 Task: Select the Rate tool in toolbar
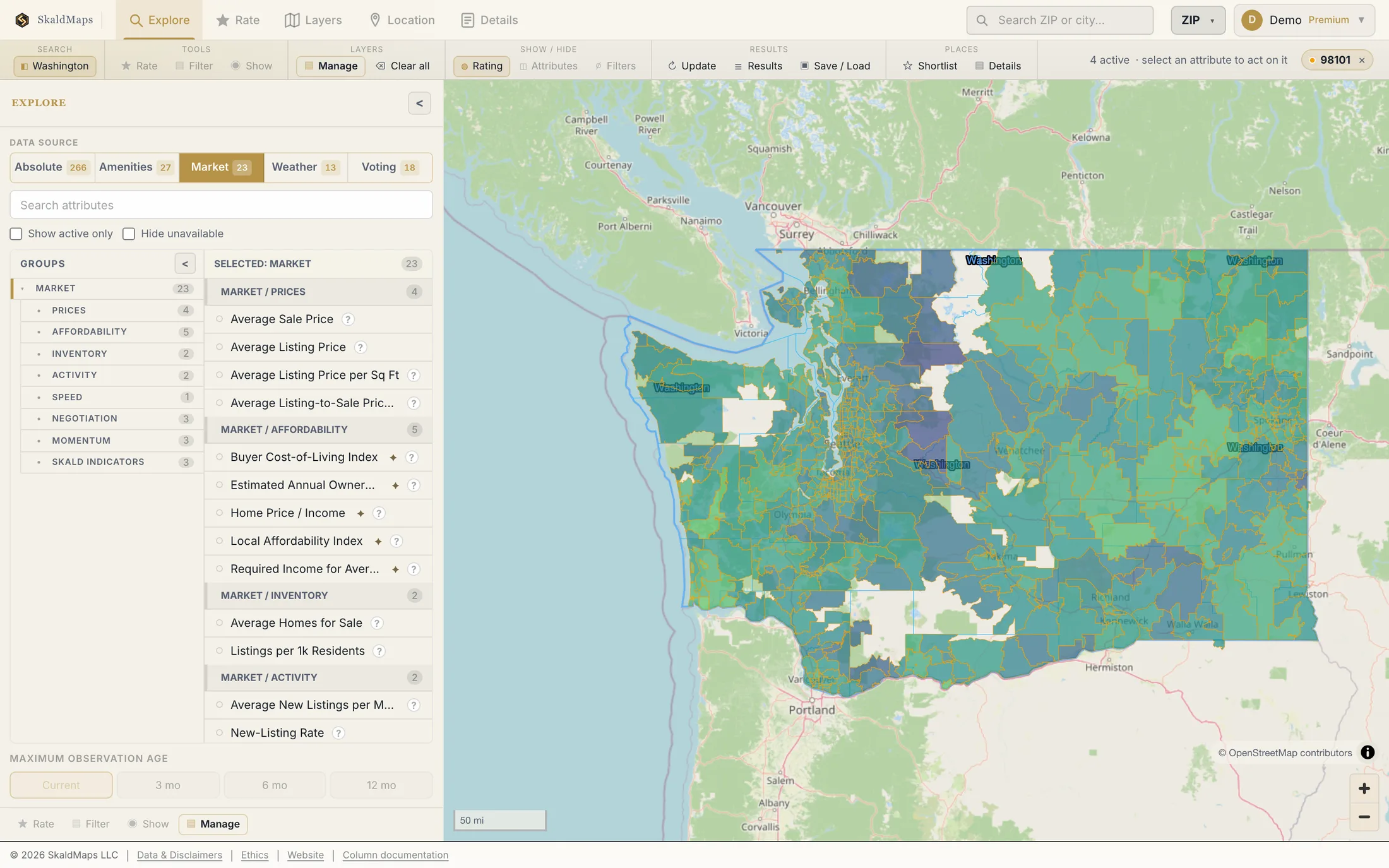click(x=140, y=66)
